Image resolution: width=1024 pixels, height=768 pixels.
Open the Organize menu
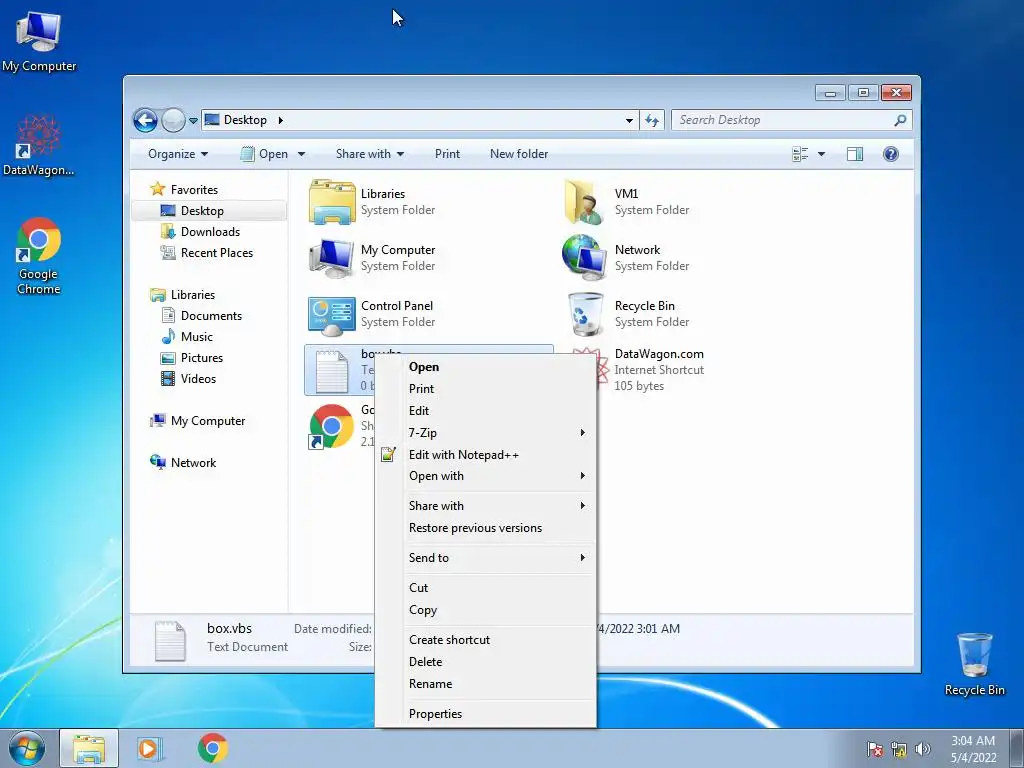coord(178,154)
